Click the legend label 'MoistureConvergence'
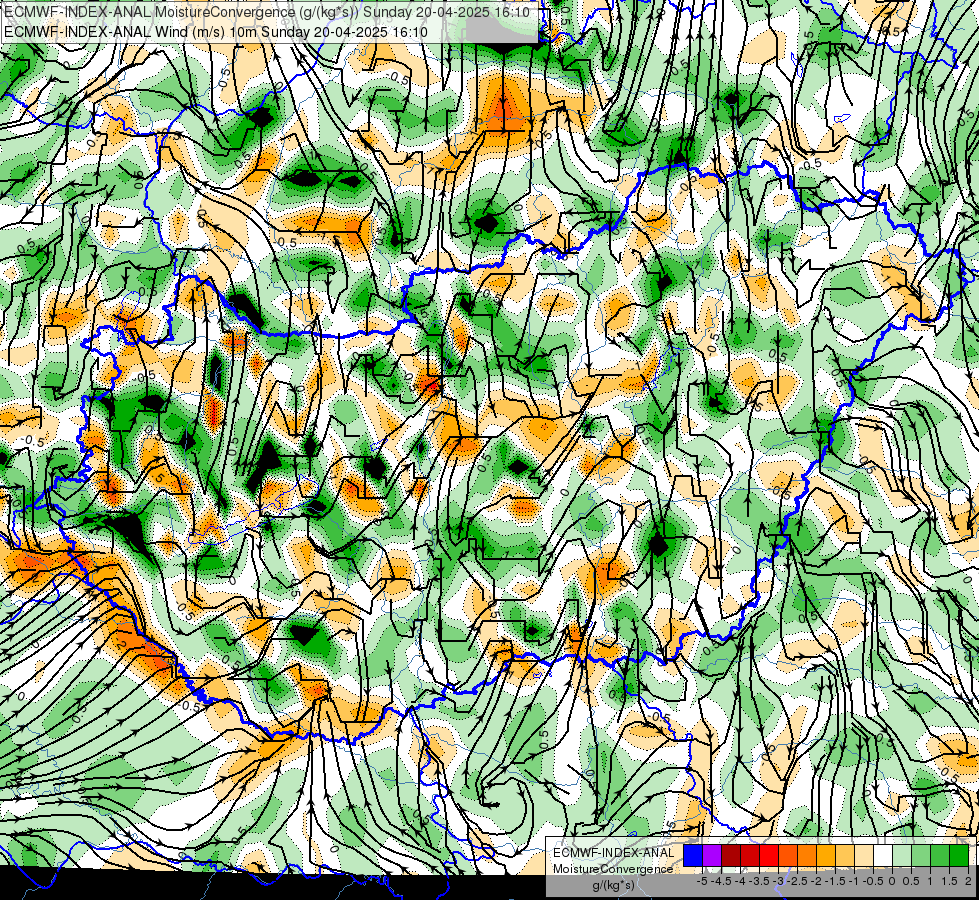Image resolution: width=979 pixels, height=900 pixels. 613,869
